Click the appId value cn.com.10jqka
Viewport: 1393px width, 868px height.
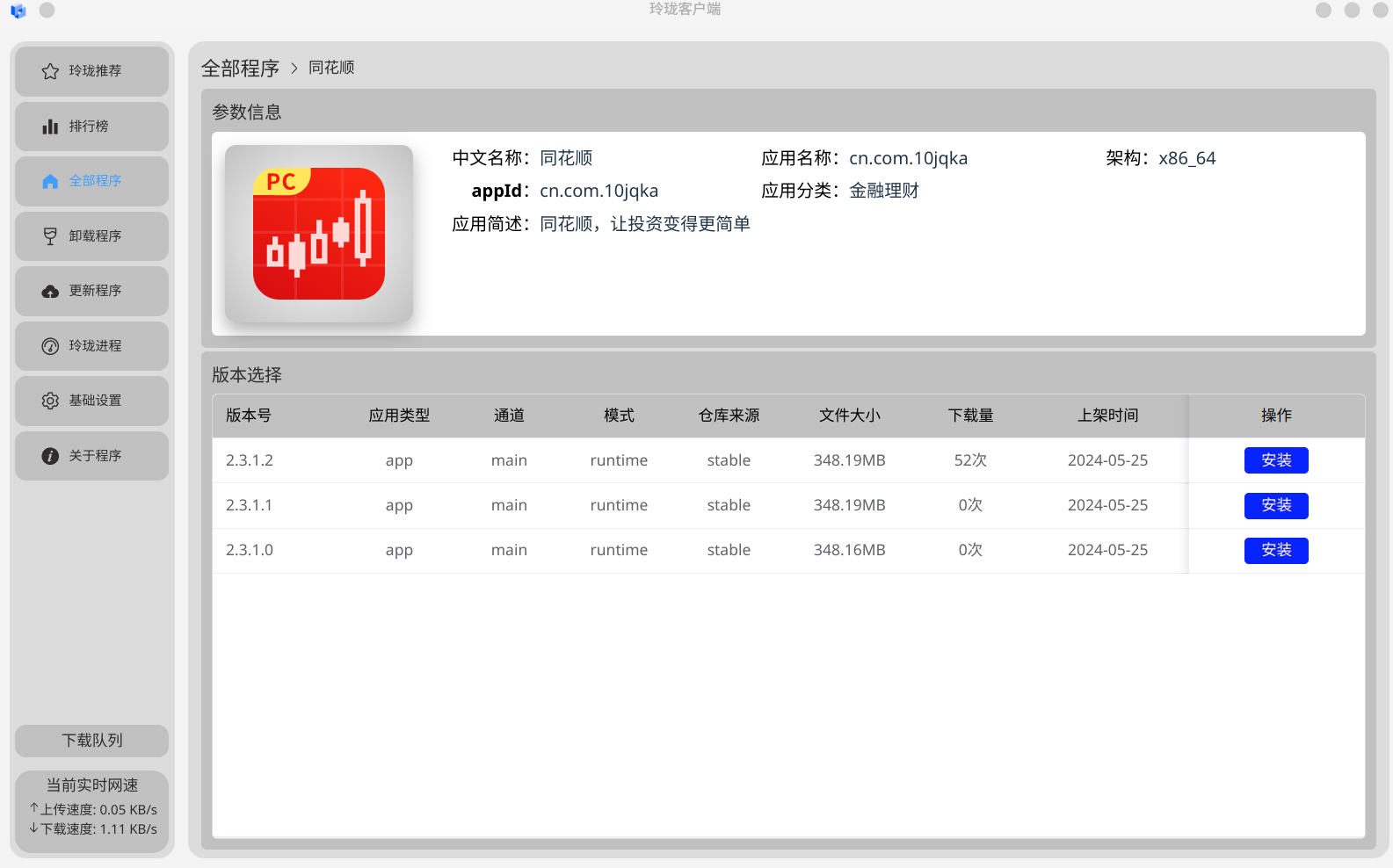pyautogui.click(x=599, y=191)
